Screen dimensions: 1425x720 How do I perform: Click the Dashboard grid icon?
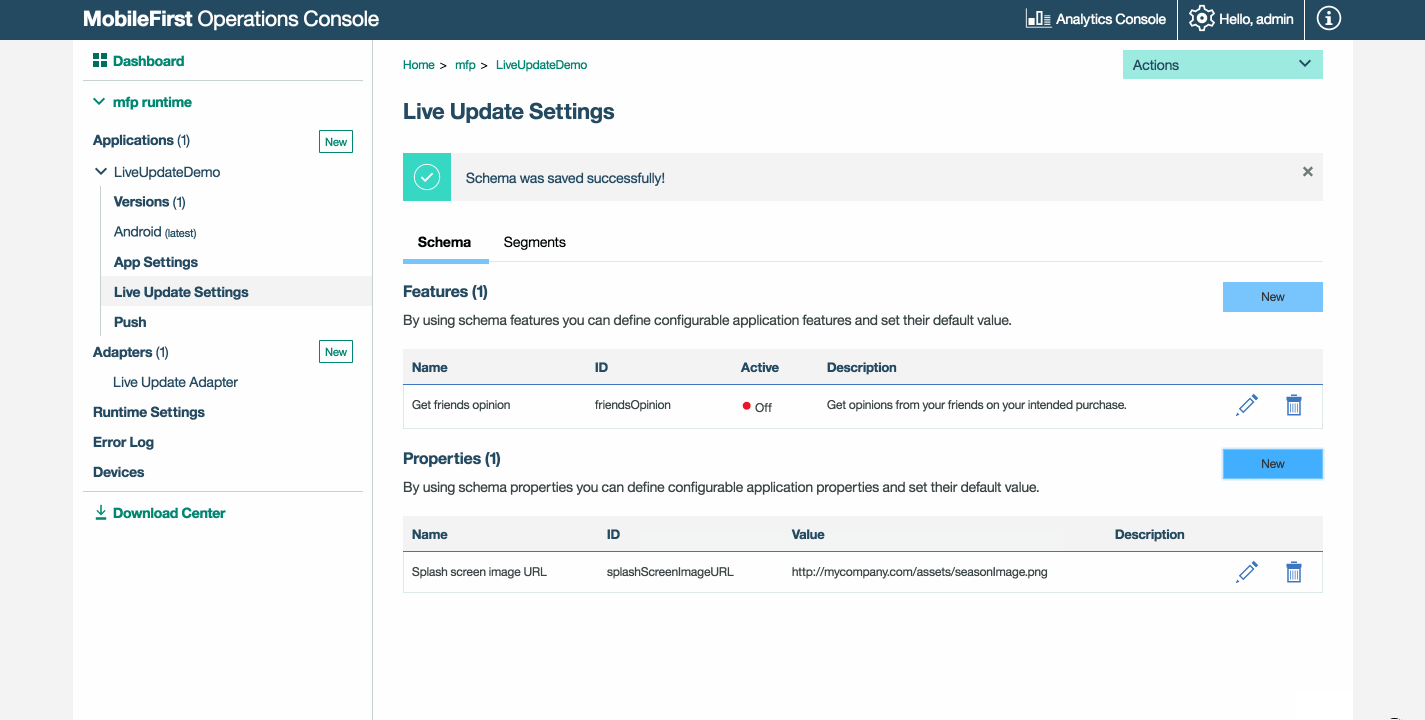tap(100, 61)
